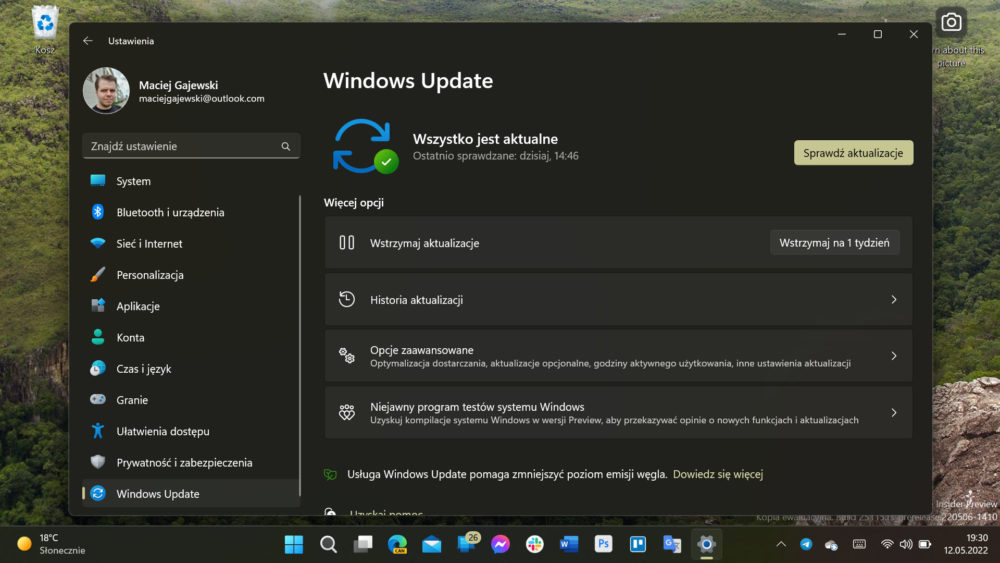This screenshot has height=563, width=1000.
Task: Click the 'Czas i język' clock icon
Action: point(98,368)
